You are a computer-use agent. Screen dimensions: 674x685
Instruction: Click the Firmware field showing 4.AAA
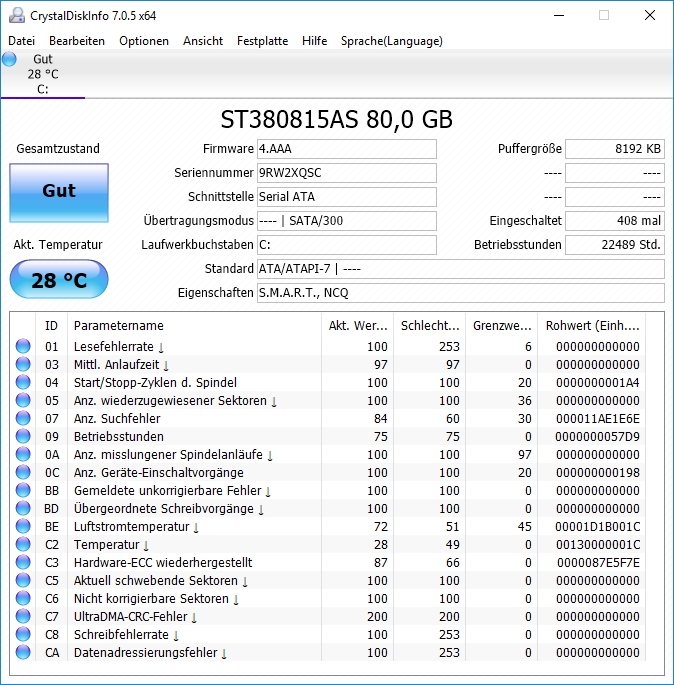347,149
